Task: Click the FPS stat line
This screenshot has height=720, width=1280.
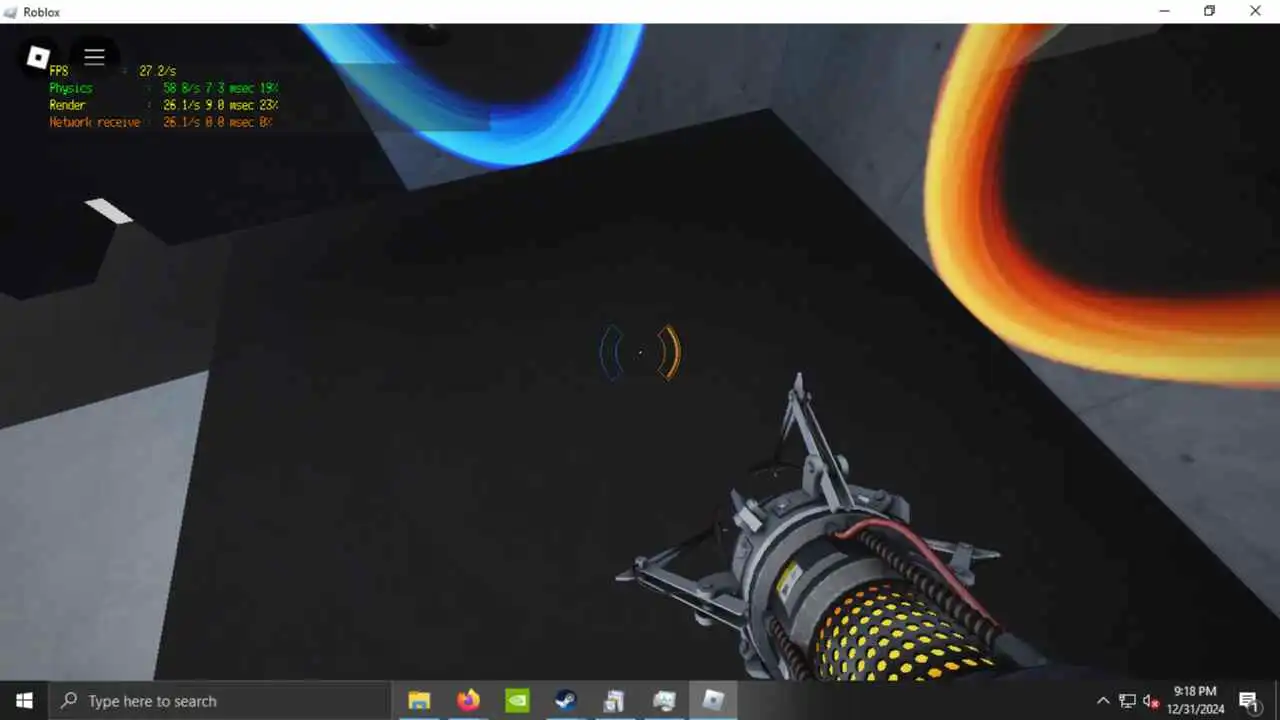Action: pos(112,71)
